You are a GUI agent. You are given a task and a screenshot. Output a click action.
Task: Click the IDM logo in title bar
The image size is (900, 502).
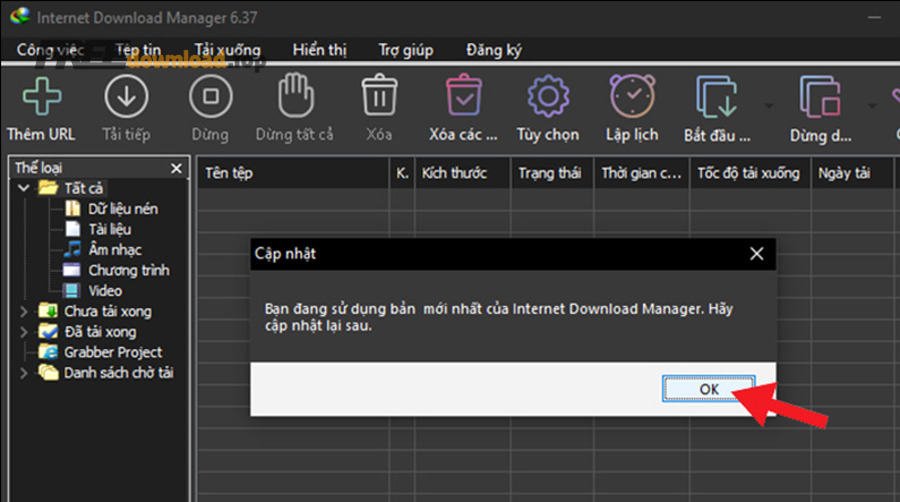pos(20,16)
